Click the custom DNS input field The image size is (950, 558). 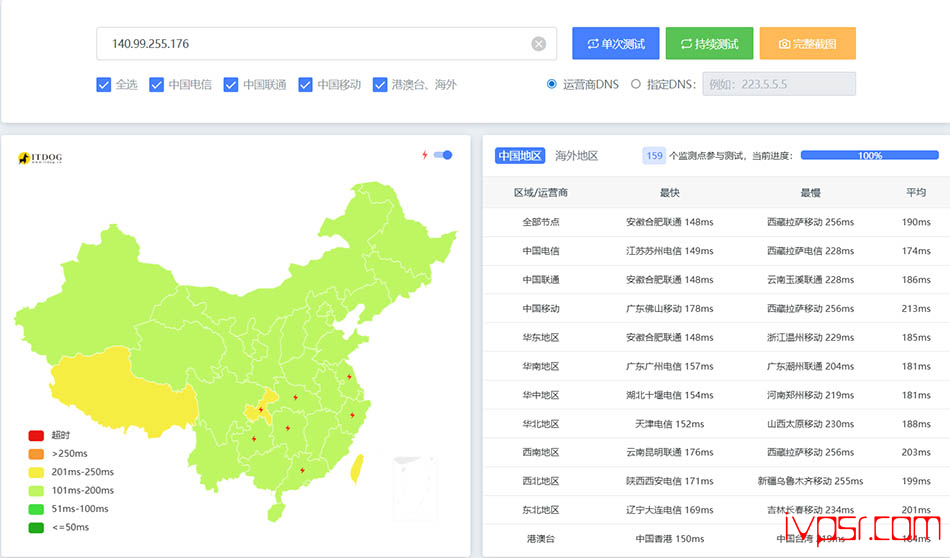tap(779, 84)
